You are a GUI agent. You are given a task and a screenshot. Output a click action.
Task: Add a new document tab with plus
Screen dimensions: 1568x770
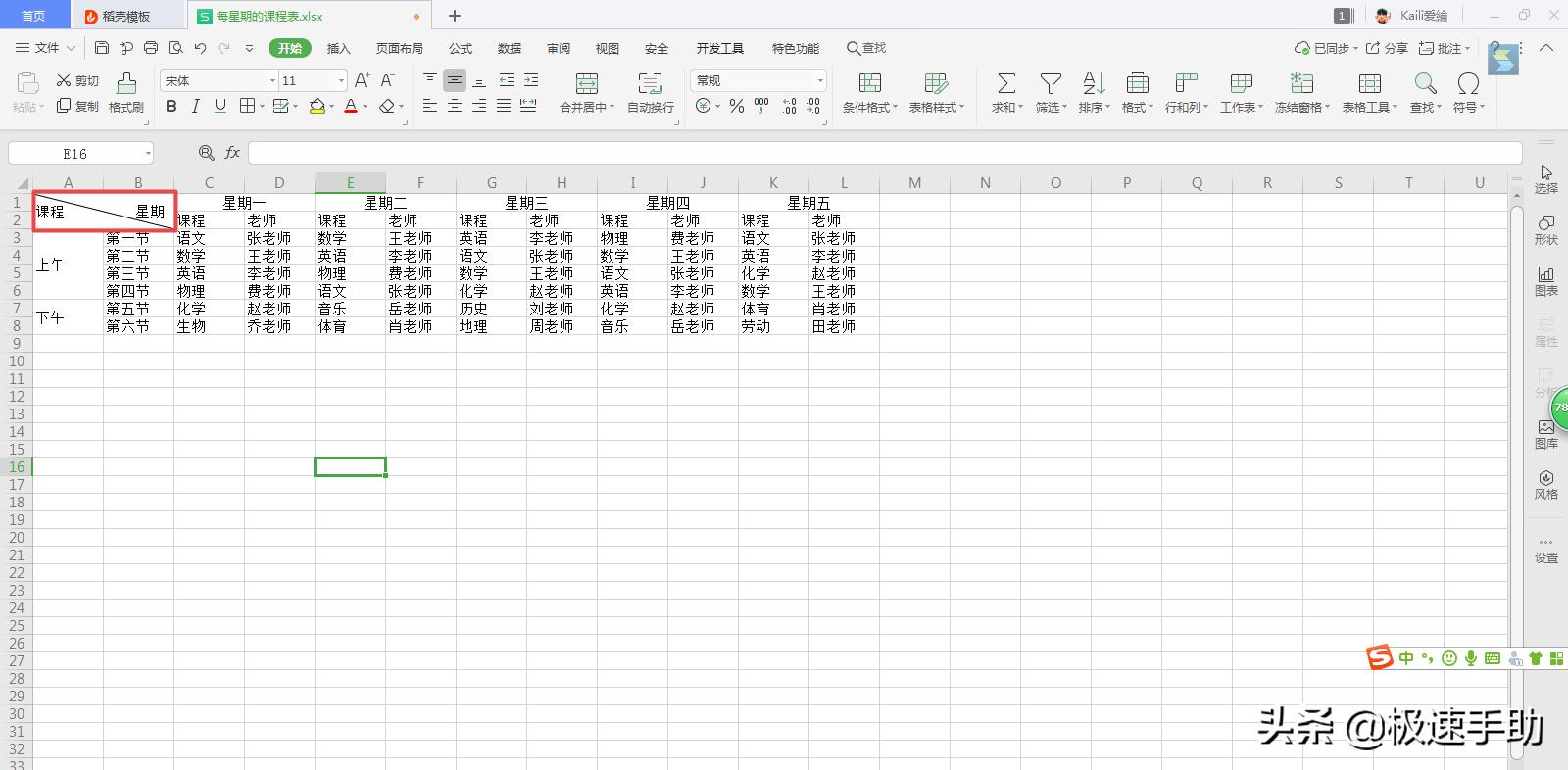455,16
